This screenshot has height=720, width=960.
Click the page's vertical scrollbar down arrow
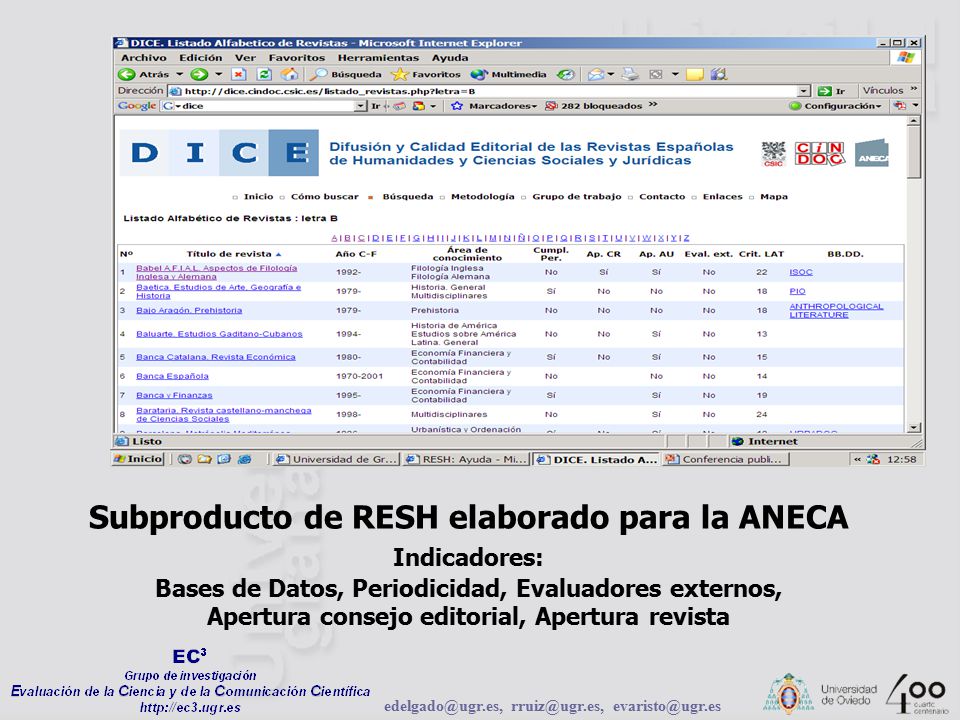click(x=914, y=428)
